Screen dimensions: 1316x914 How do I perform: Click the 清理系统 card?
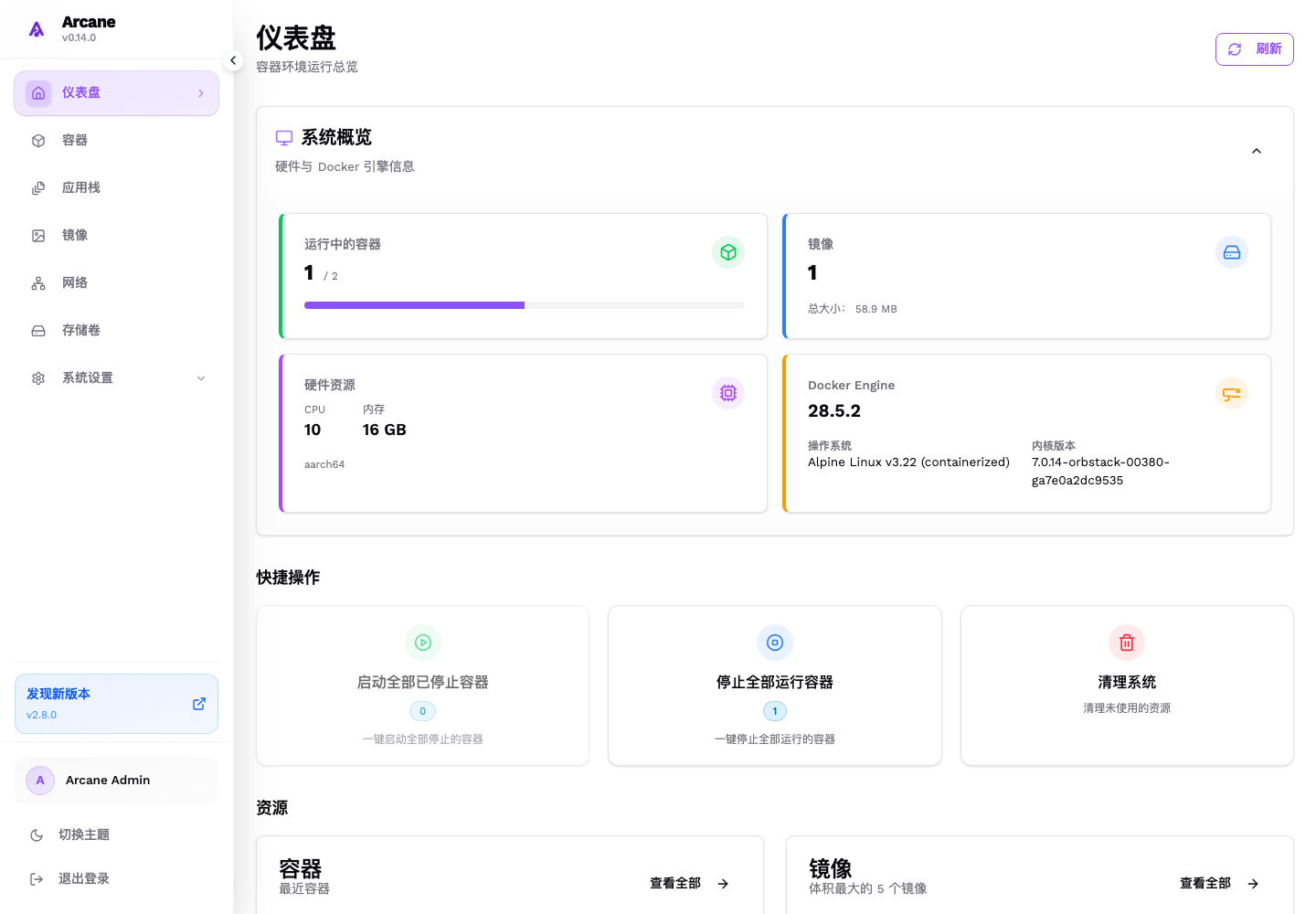[x=1127, y=685]
